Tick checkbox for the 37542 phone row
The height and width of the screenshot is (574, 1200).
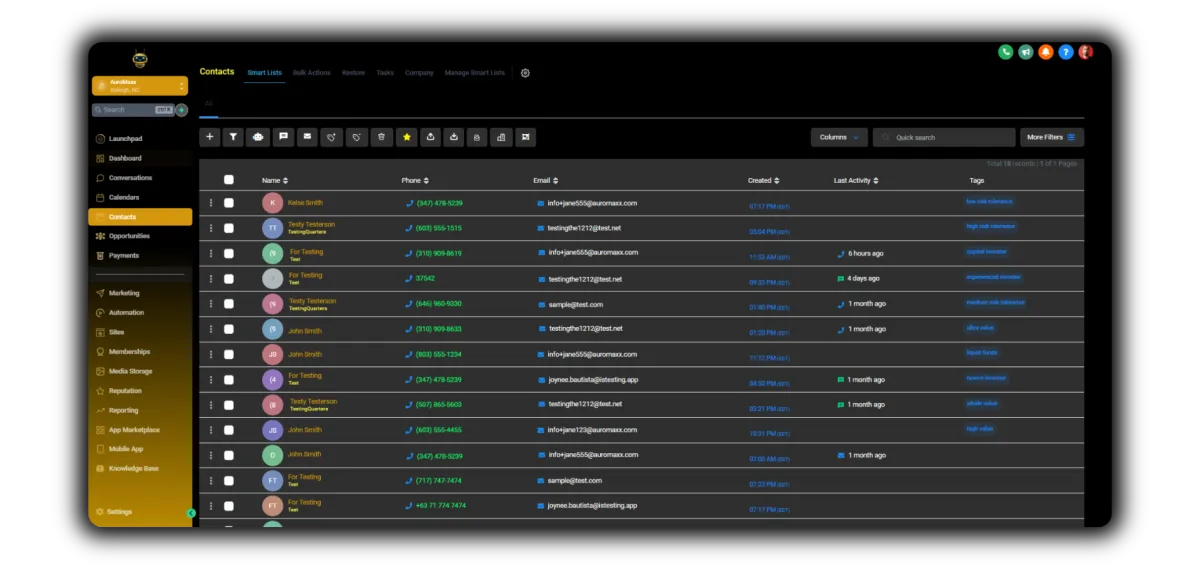tap(229, 279)
